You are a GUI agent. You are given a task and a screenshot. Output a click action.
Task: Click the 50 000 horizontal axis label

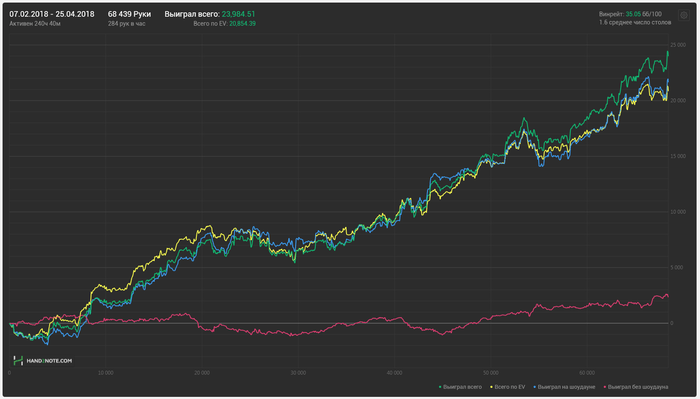(491, 373)
